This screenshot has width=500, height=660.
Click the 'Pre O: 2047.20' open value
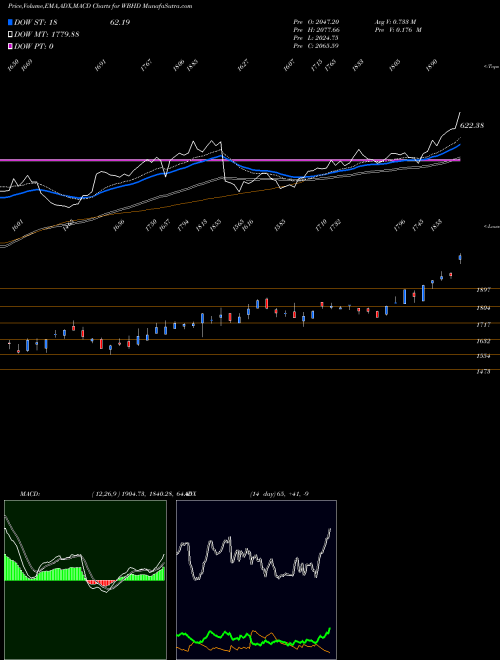(316, 22)
